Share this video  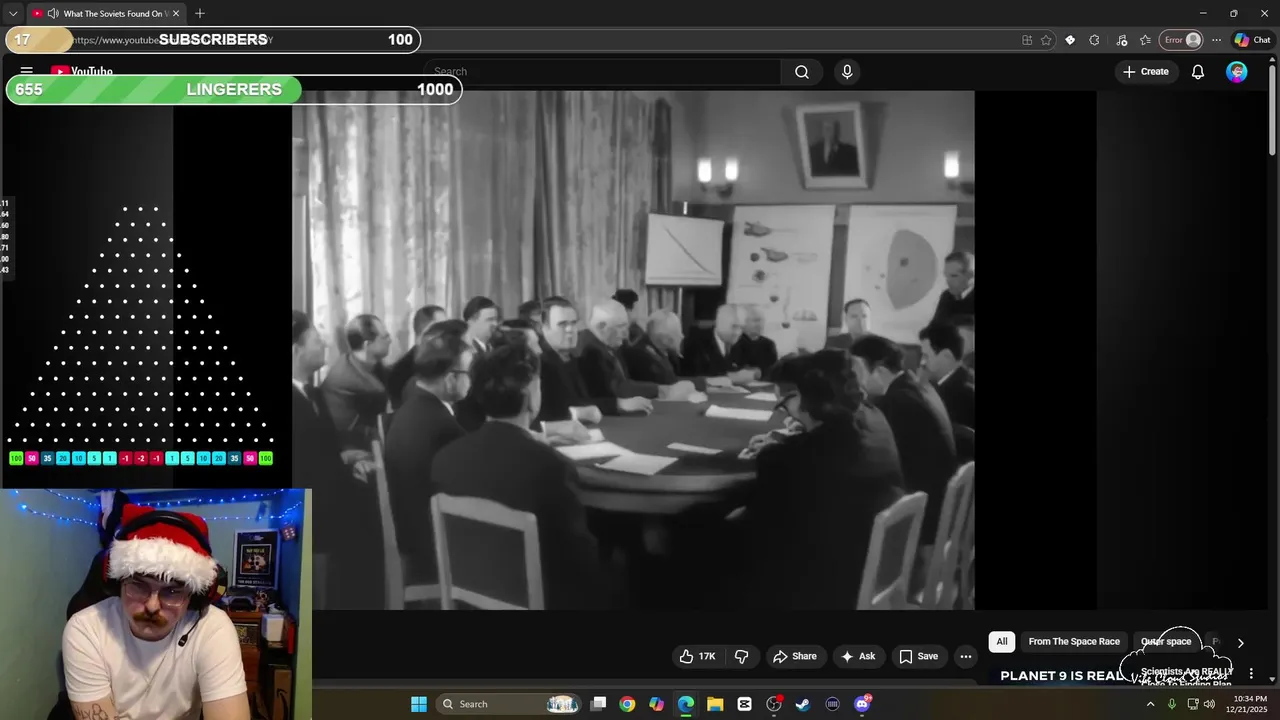[795, 656]
